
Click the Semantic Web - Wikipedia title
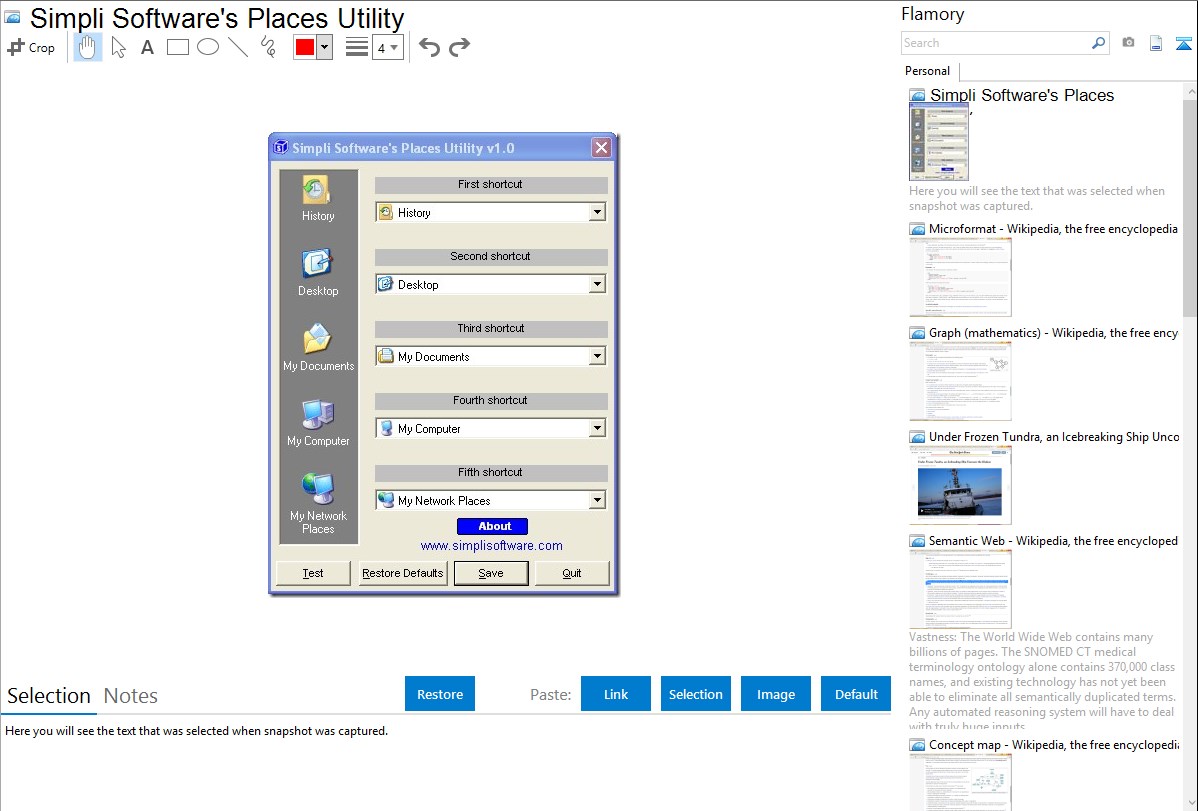[1053, 540]
